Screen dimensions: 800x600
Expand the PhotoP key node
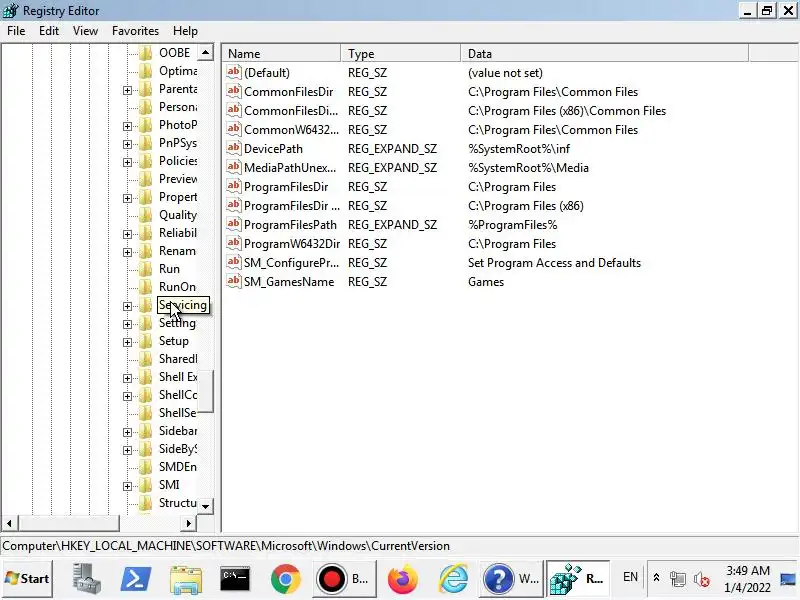click(128, 126)
